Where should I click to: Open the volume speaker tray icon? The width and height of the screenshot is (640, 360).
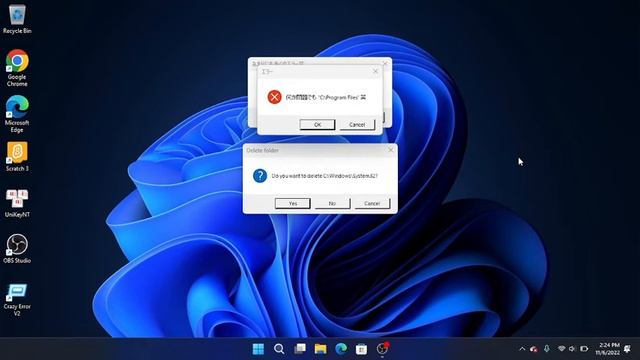[x=572, y=349]
